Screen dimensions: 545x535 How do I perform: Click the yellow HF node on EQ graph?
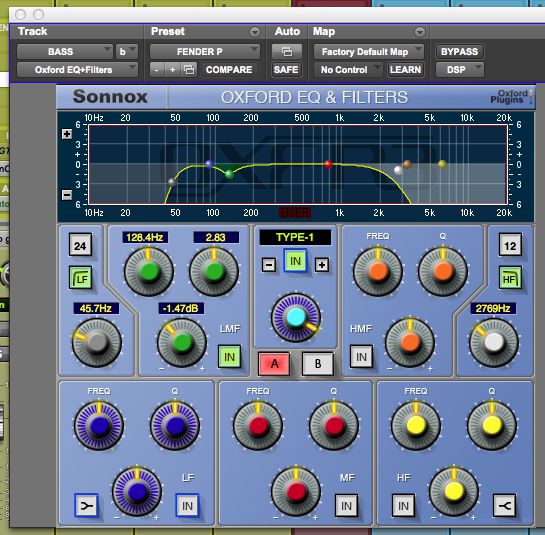[x=442, y=164]
